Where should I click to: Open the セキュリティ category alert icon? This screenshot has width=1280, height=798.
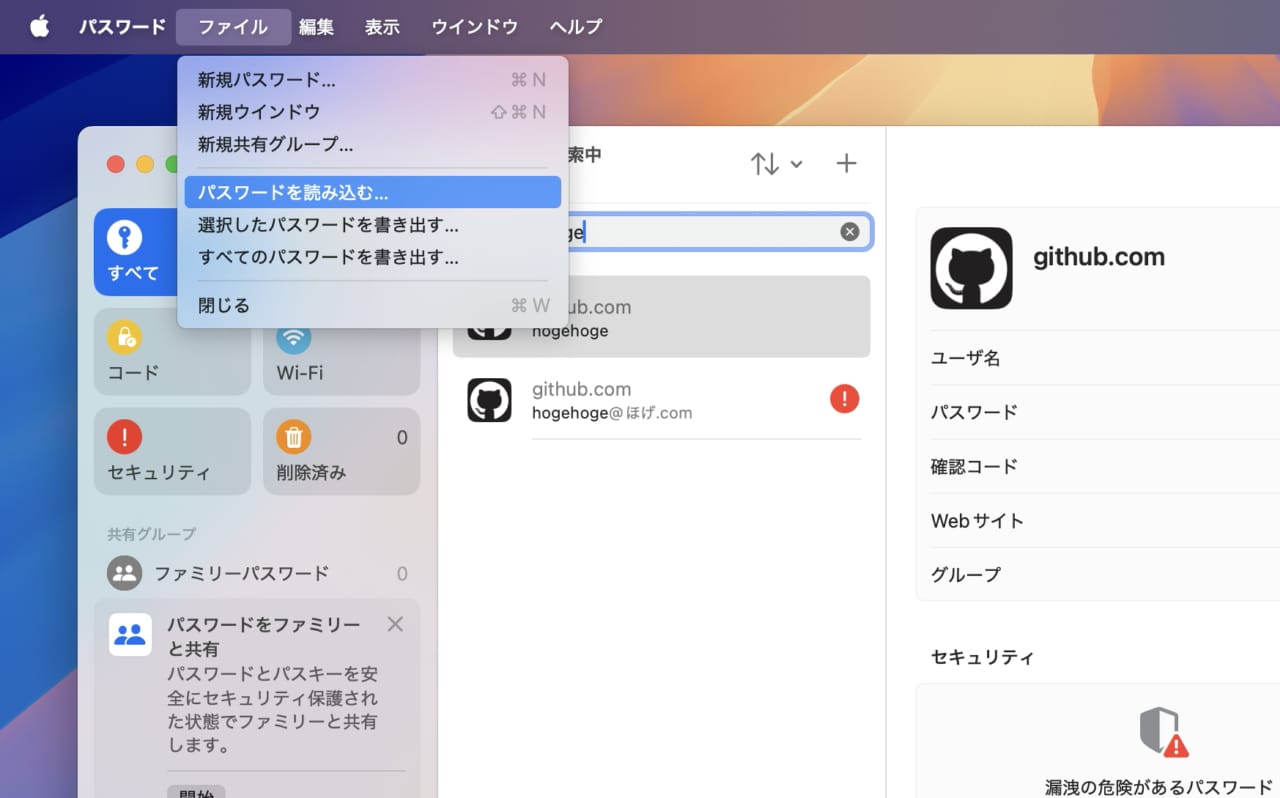click(x=125, y=437)
